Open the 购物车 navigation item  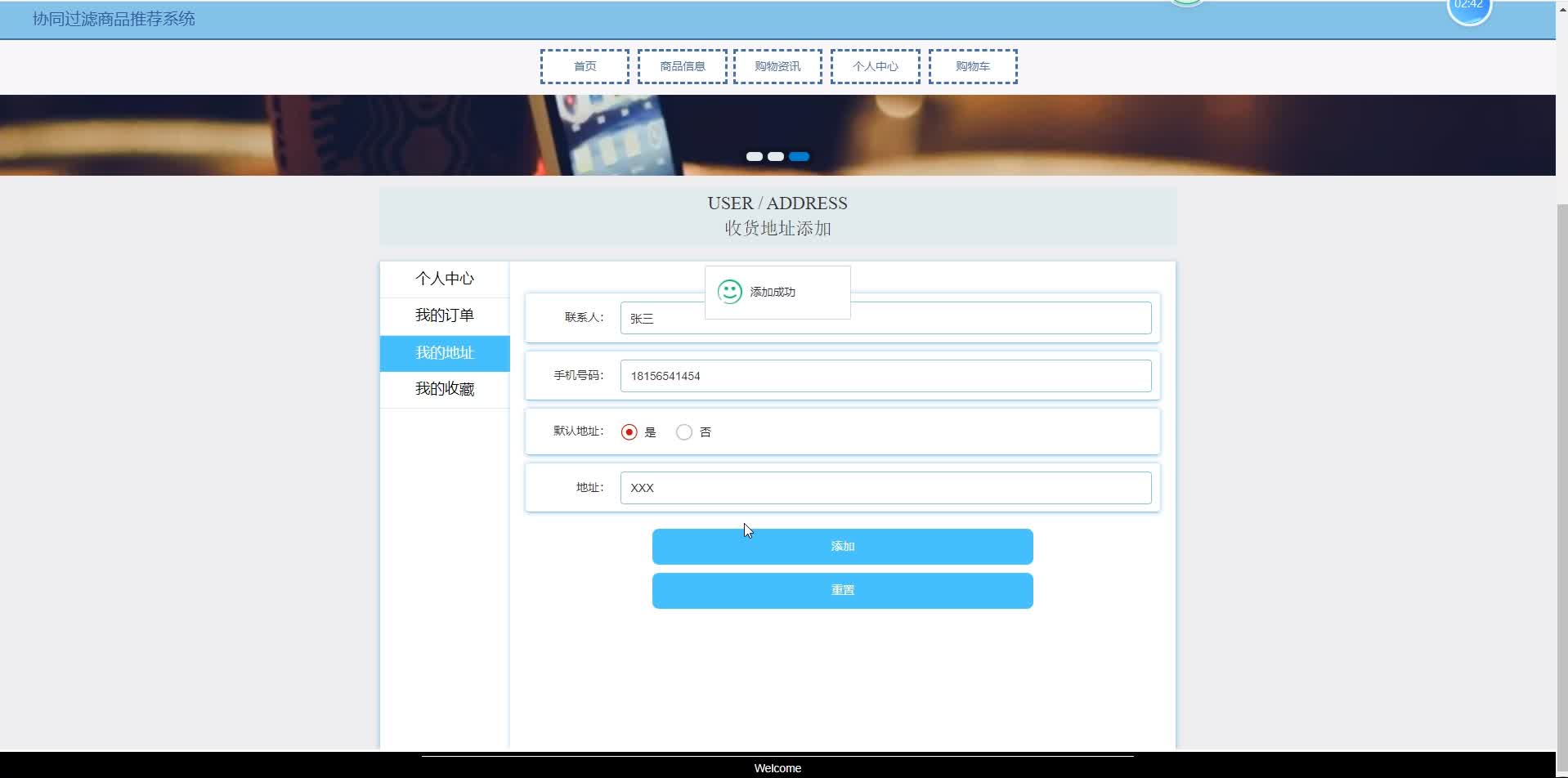coord(972,66)
